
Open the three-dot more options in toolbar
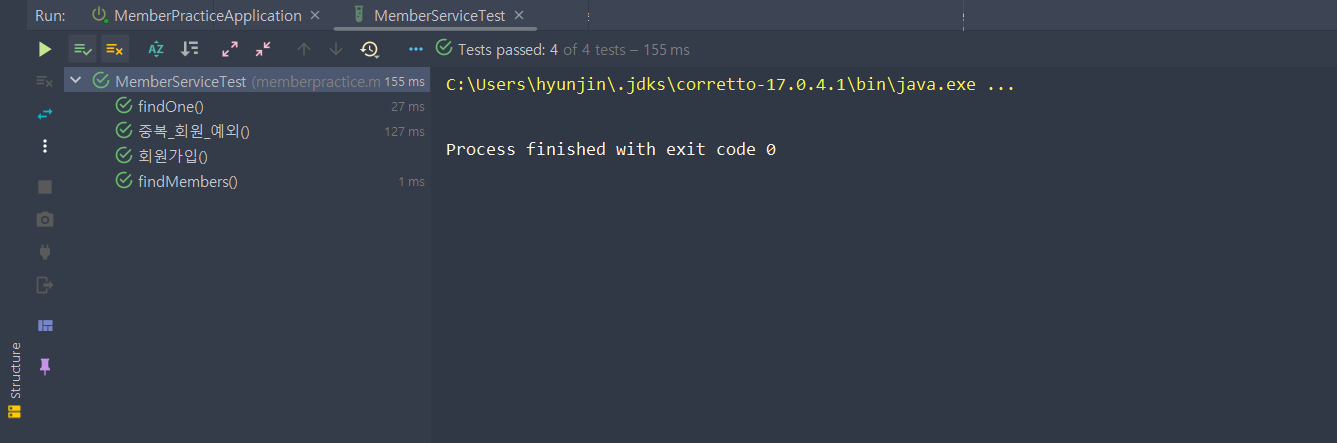point(416,49)
